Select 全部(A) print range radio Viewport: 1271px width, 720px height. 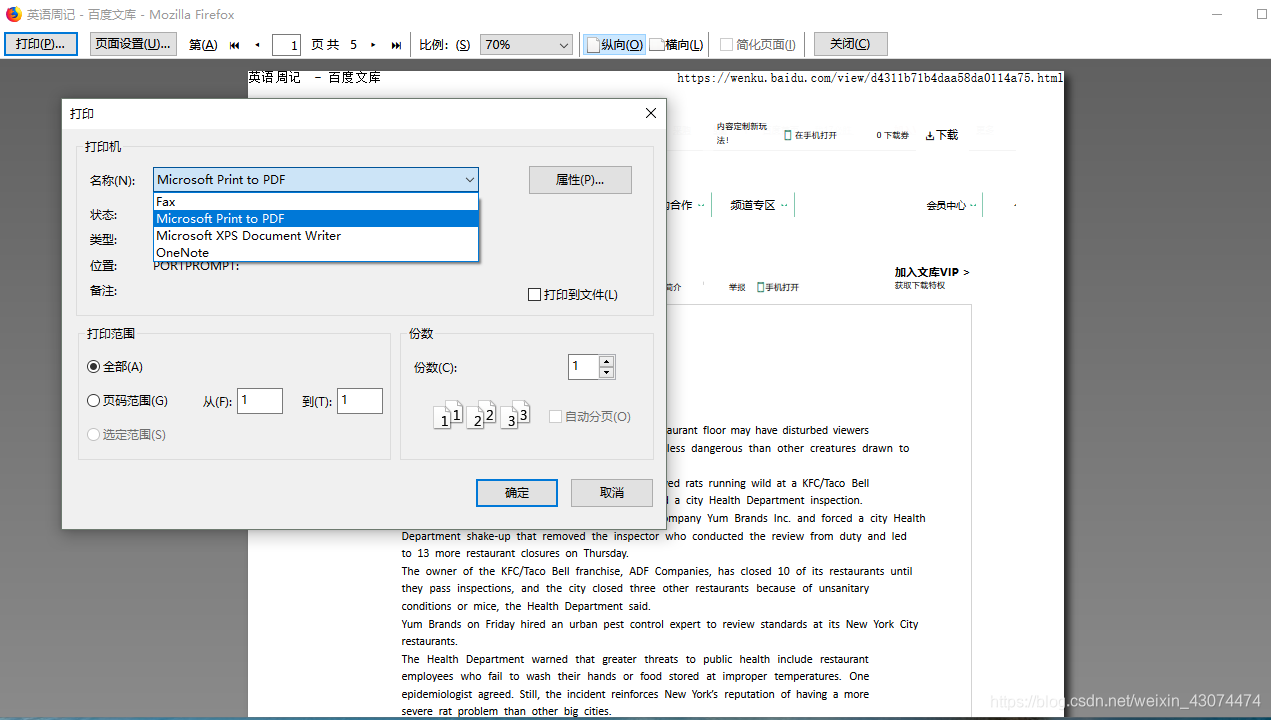click(x=94, y=367)
